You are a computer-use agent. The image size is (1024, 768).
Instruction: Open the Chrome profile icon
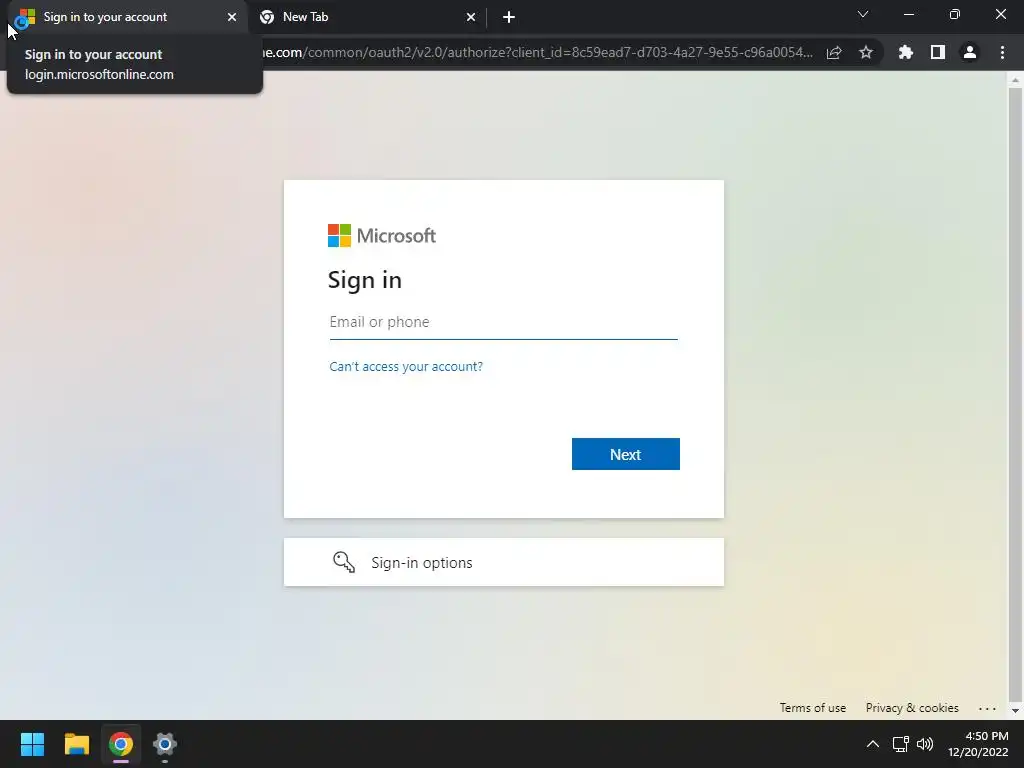tap(970, 52)
